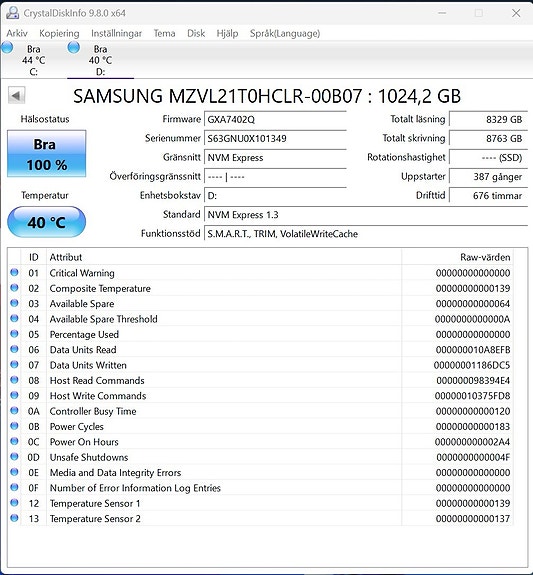This screenshot has height=575, width=533.
Task: Close the CrystalDiskInfo window
Action: [x=516, y=13]
